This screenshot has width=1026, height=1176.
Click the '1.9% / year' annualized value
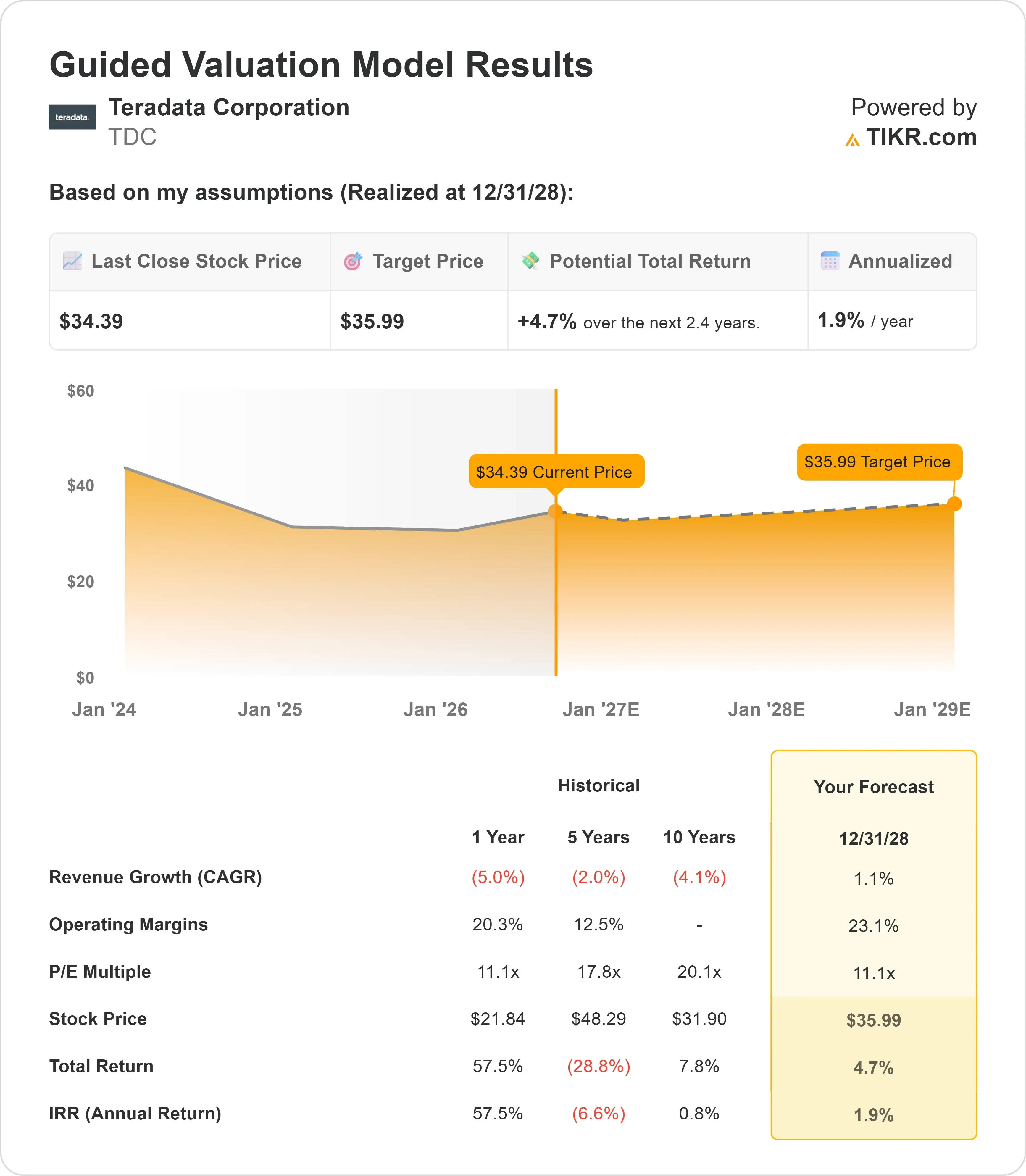pyautogui.click(x=865, y=321)
